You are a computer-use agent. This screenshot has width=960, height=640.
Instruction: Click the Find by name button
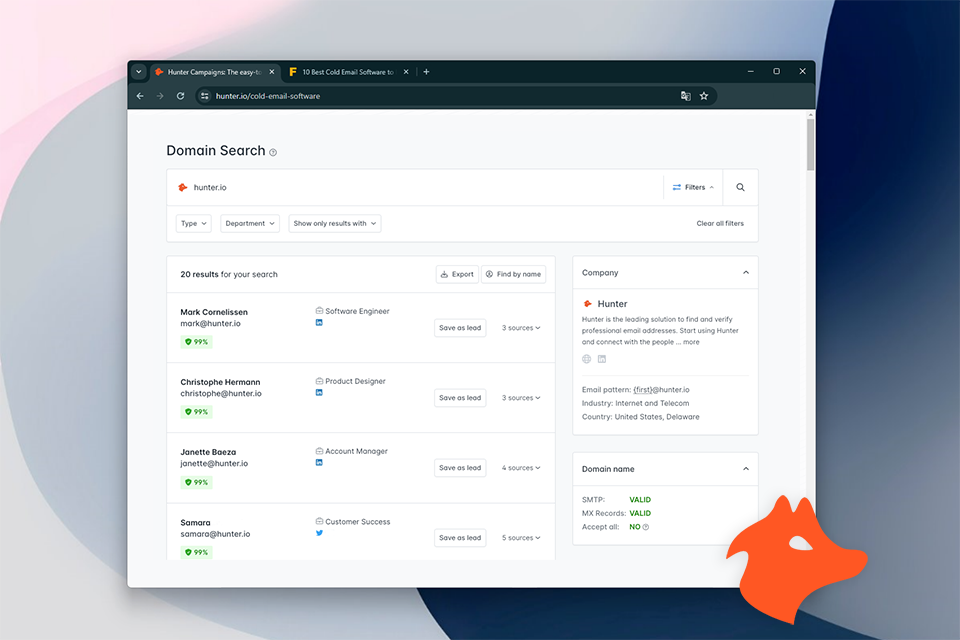point(514,274)
